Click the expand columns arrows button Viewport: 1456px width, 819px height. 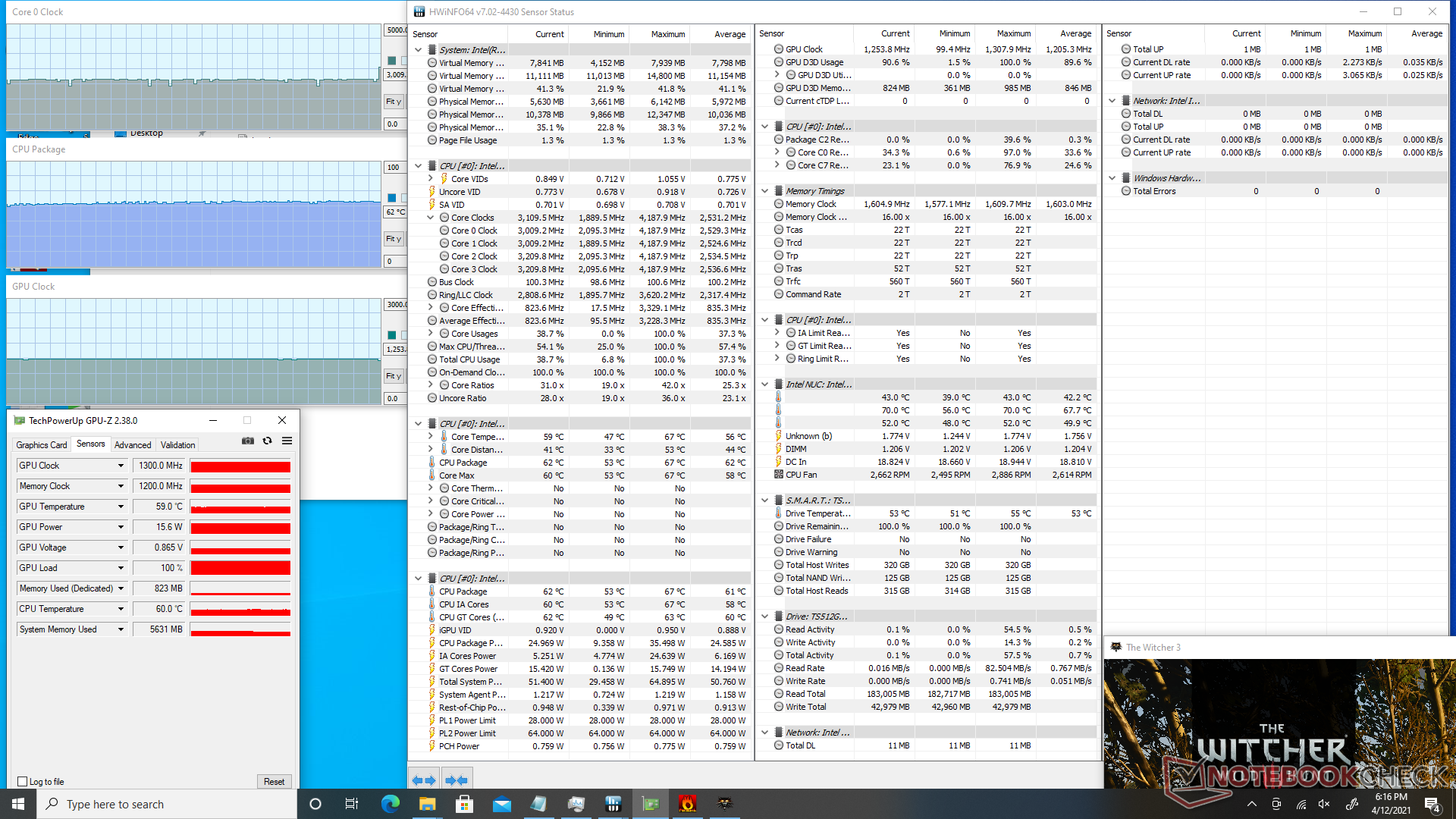[424, 780]
